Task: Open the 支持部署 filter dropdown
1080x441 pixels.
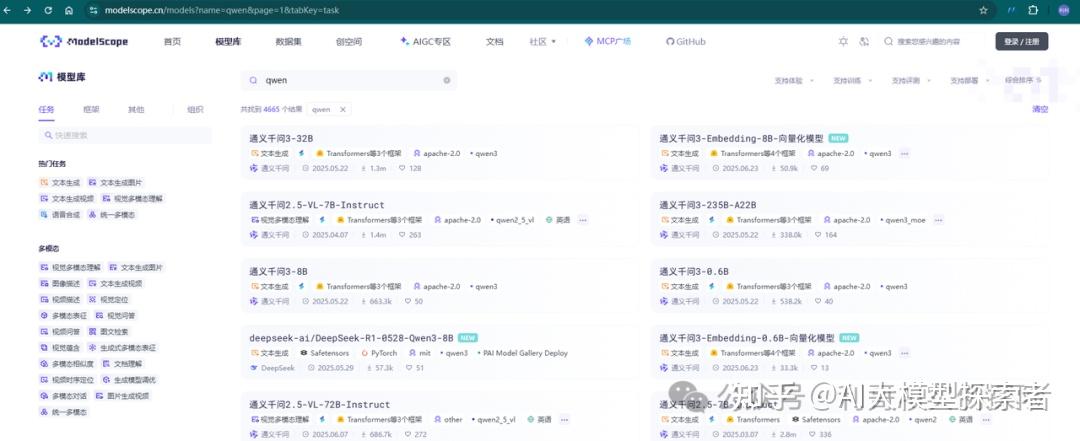Action: [969, 81]
